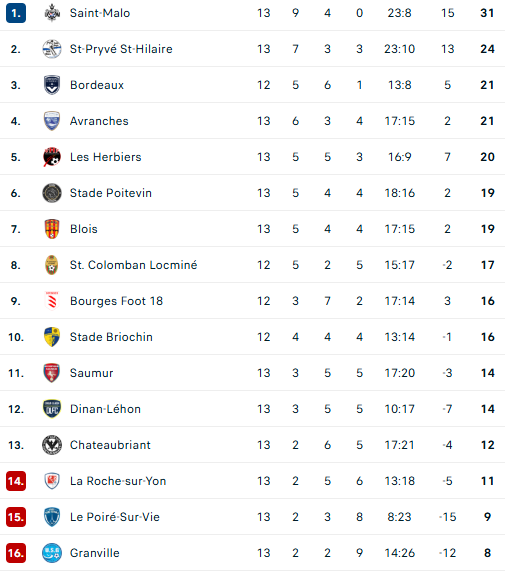The width and height of the screenshot is (505, 572).
Task: Select the Blois striped shield logo
Action: tap(52, 229)
